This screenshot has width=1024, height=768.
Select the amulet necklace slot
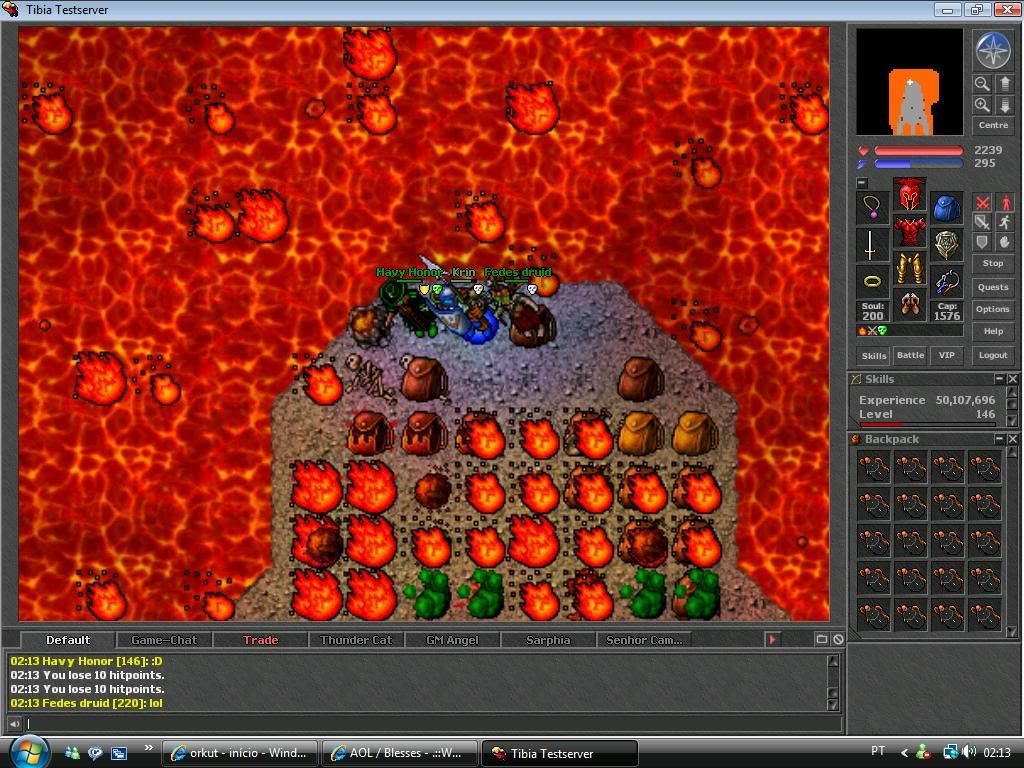(872, 208)
